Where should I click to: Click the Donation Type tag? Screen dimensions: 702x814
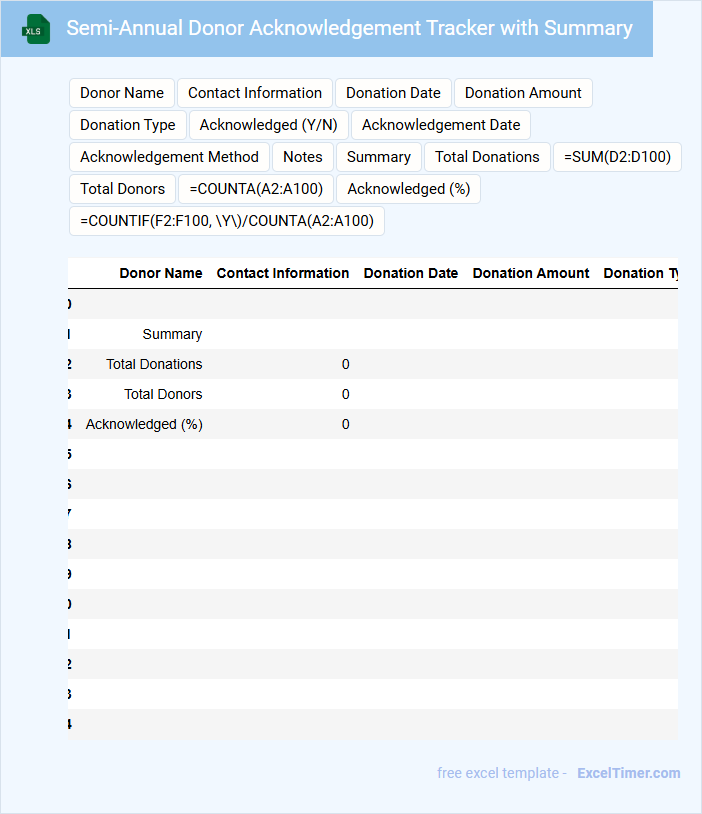[128, 125]
